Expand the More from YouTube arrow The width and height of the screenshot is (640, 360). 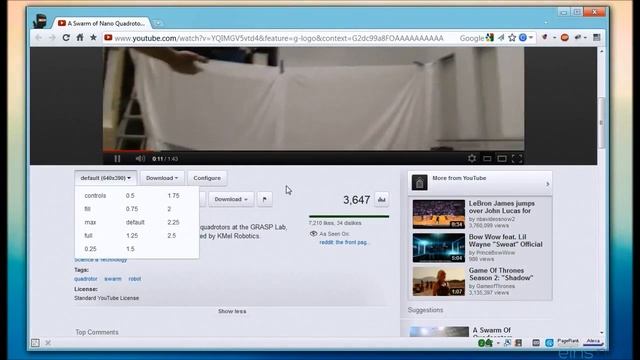click(x=547, y=184)
